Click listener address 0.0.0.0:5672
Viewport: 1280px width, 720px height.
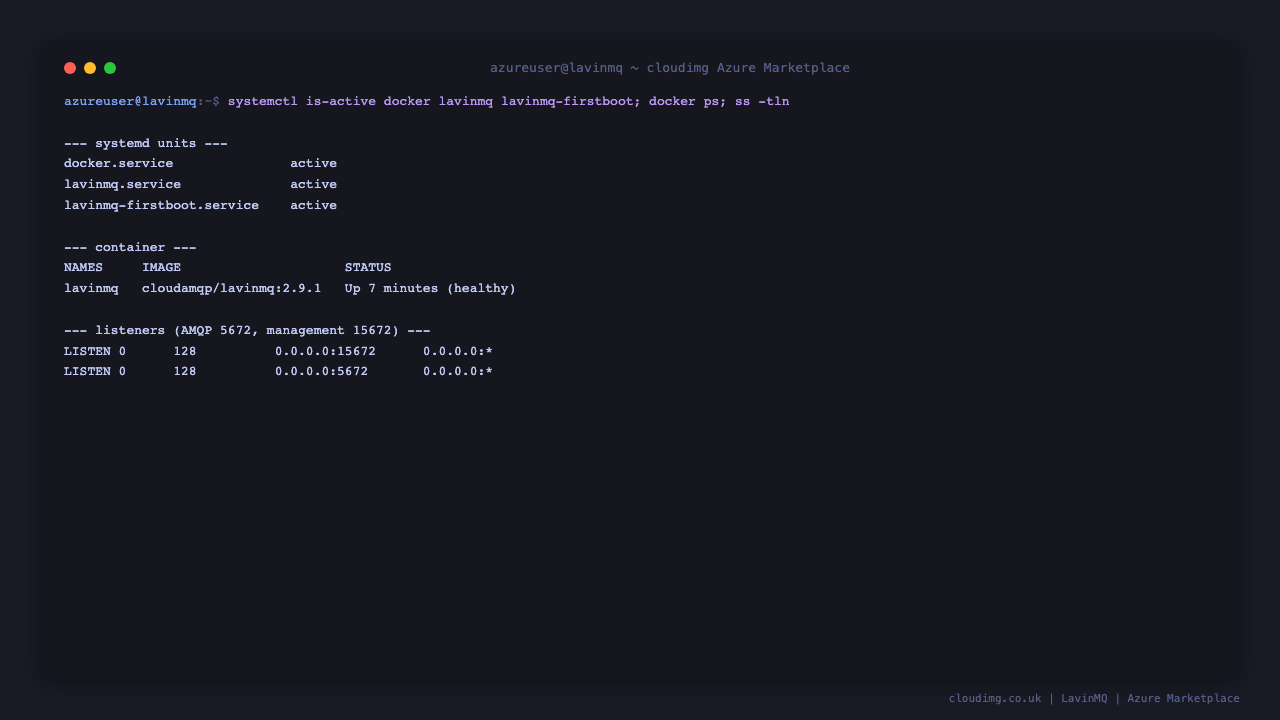point(322,372)
